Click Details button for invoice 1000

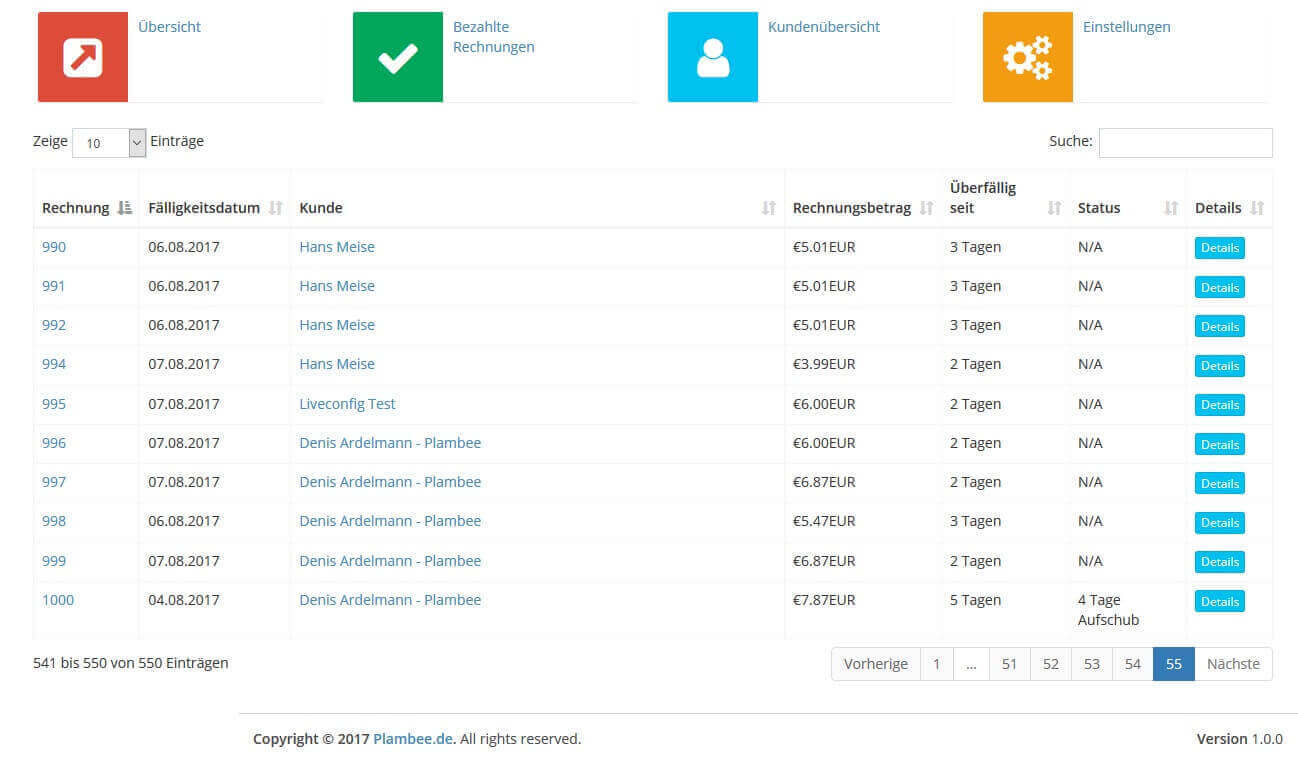(x=1219, y=601)
